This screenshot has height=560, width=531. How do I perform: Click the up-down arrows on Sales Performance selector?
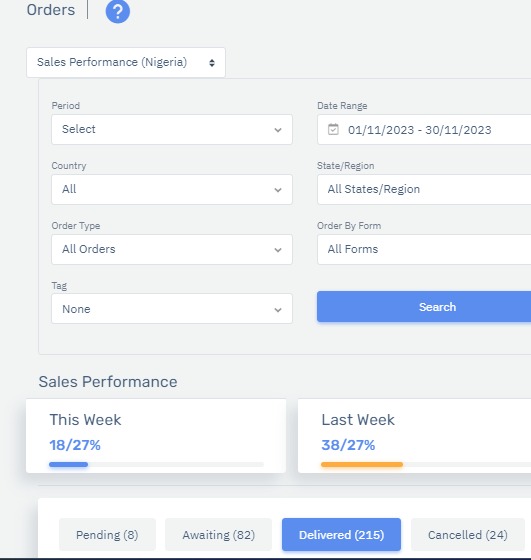[x=212, y=63]
